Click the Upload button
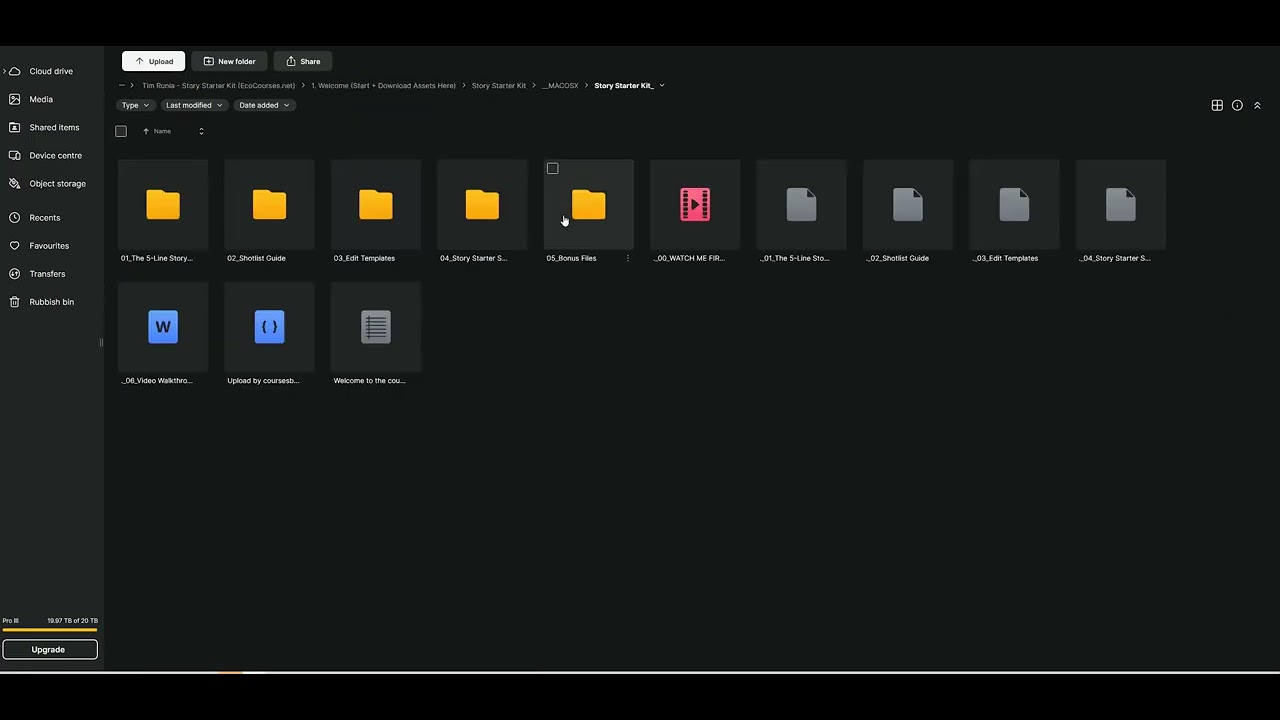The width and height of the screenshot is (1280, 720). (x=153, y=61)
